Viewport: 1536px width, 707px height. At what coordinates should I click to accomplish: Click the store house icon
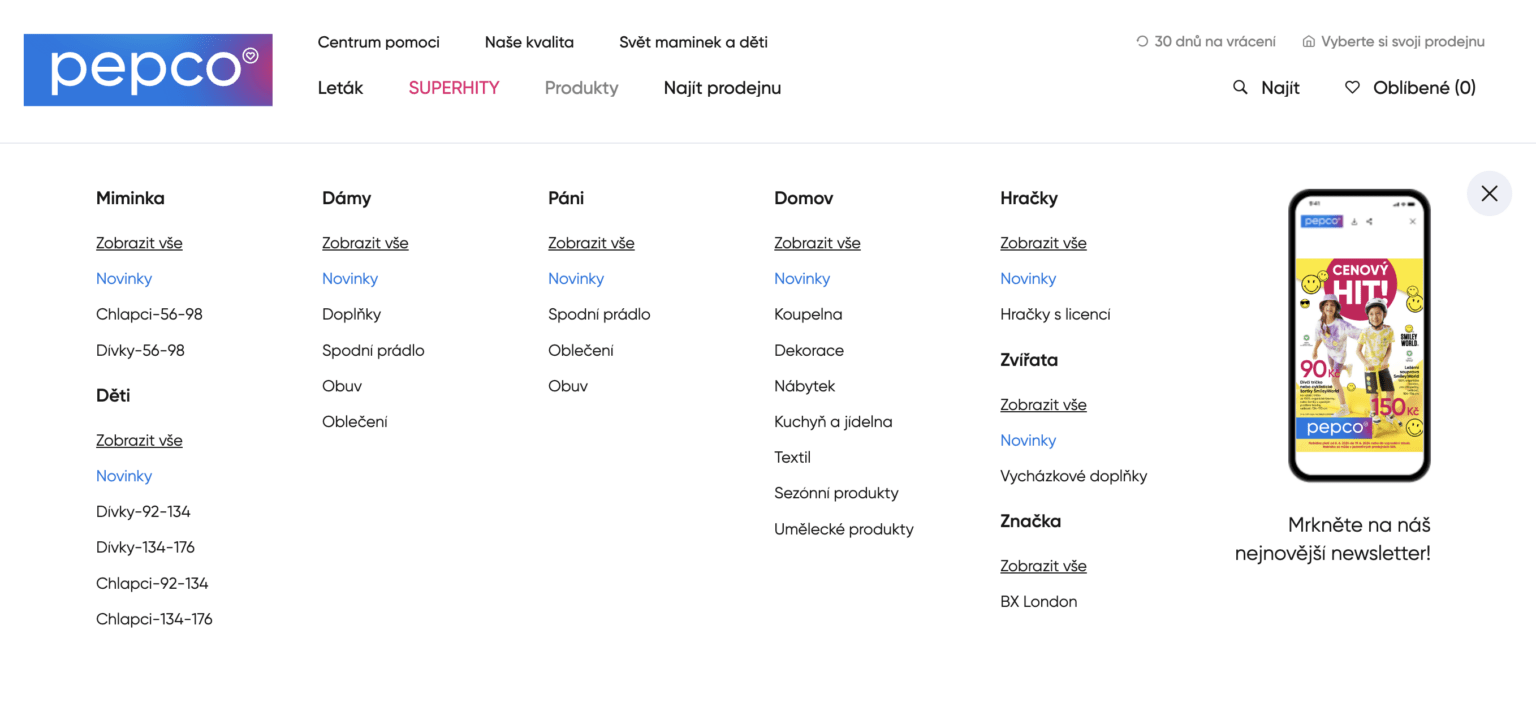point(1308,42)
